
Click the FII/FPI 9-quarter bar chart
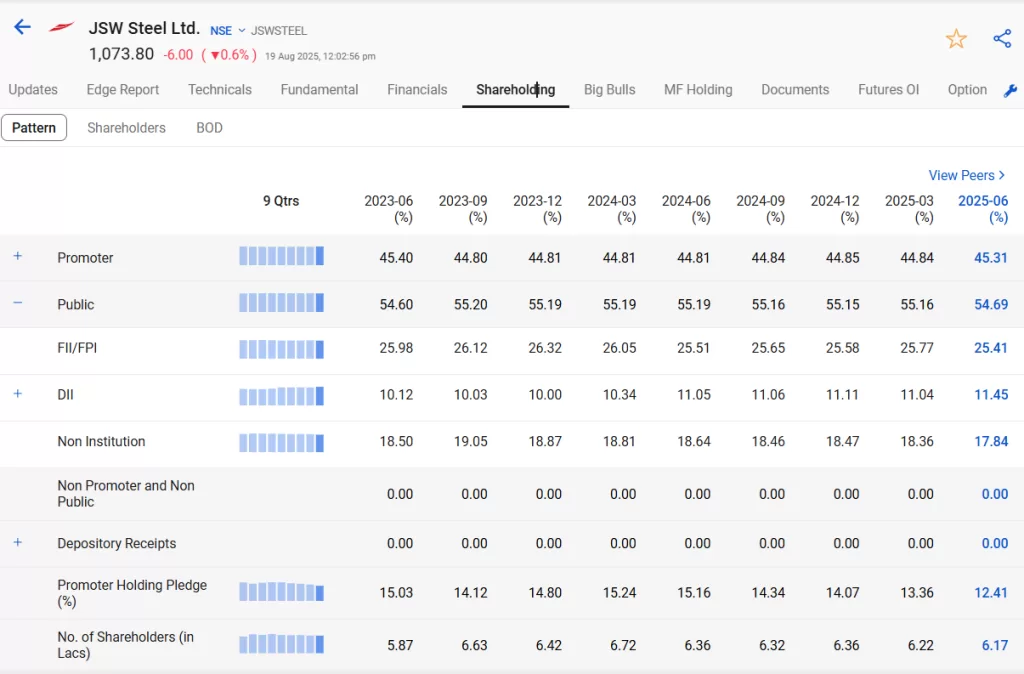[x=281, y=349]
